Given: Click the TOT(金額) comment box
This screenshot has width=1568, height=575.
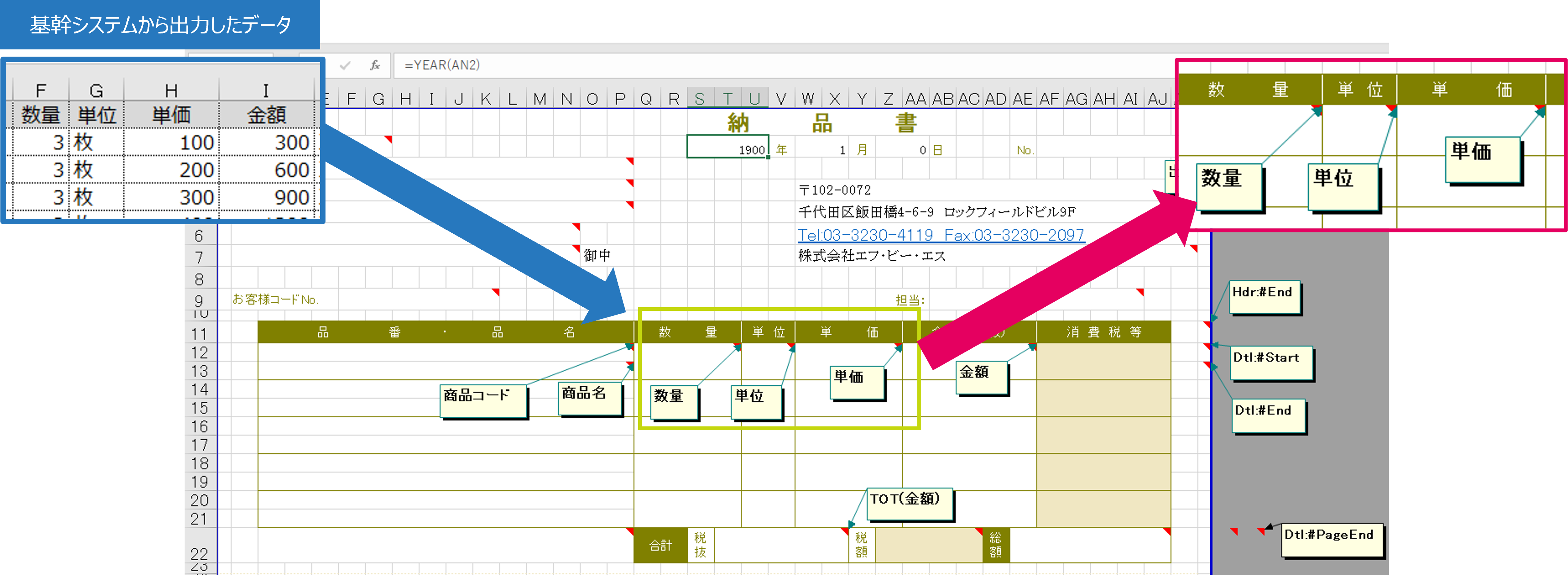Looking at the screenshot, I should pos(910,504).
